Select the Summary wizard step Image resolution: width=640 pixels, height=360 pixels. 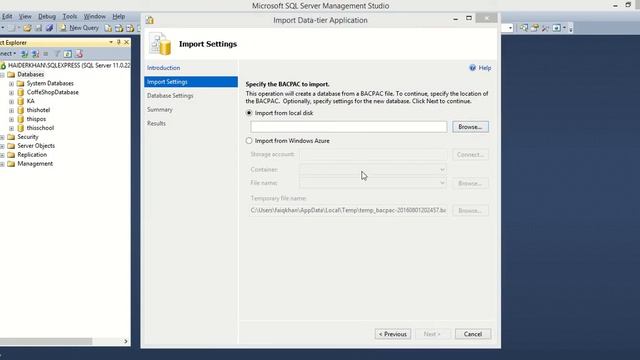click(160, 109)
